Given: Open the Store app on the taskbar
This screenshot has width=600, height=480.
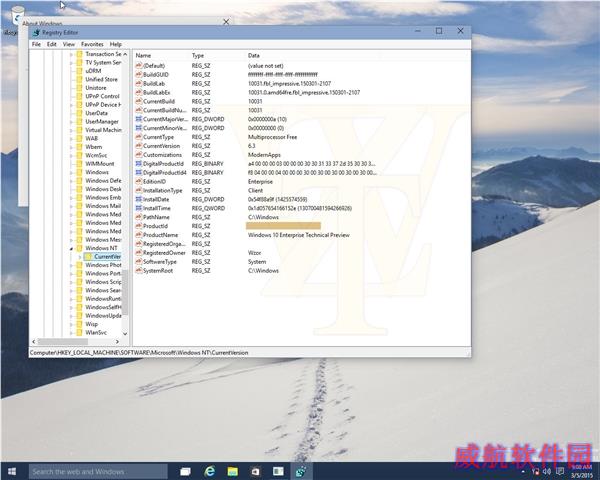Looking at the screenshot, I should point(256,472).
